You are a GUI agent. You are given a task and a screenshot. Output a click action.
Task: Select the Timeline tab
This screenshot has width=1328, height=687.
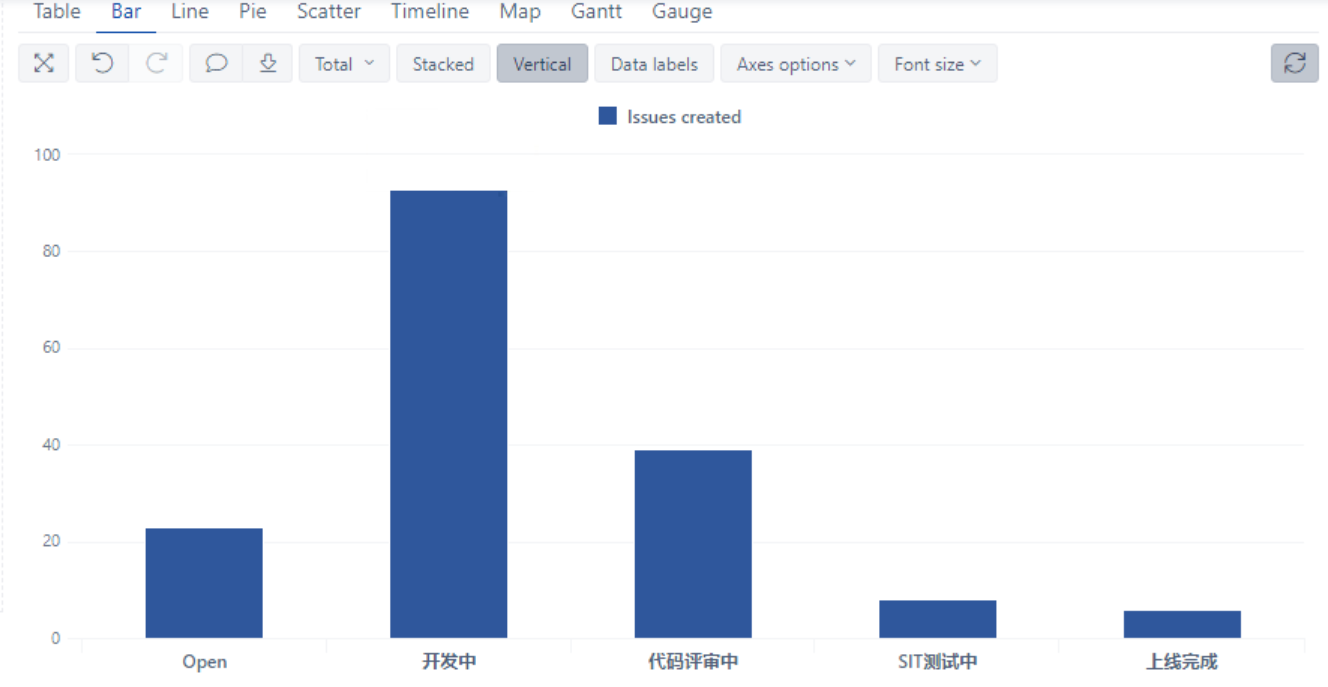430,12
